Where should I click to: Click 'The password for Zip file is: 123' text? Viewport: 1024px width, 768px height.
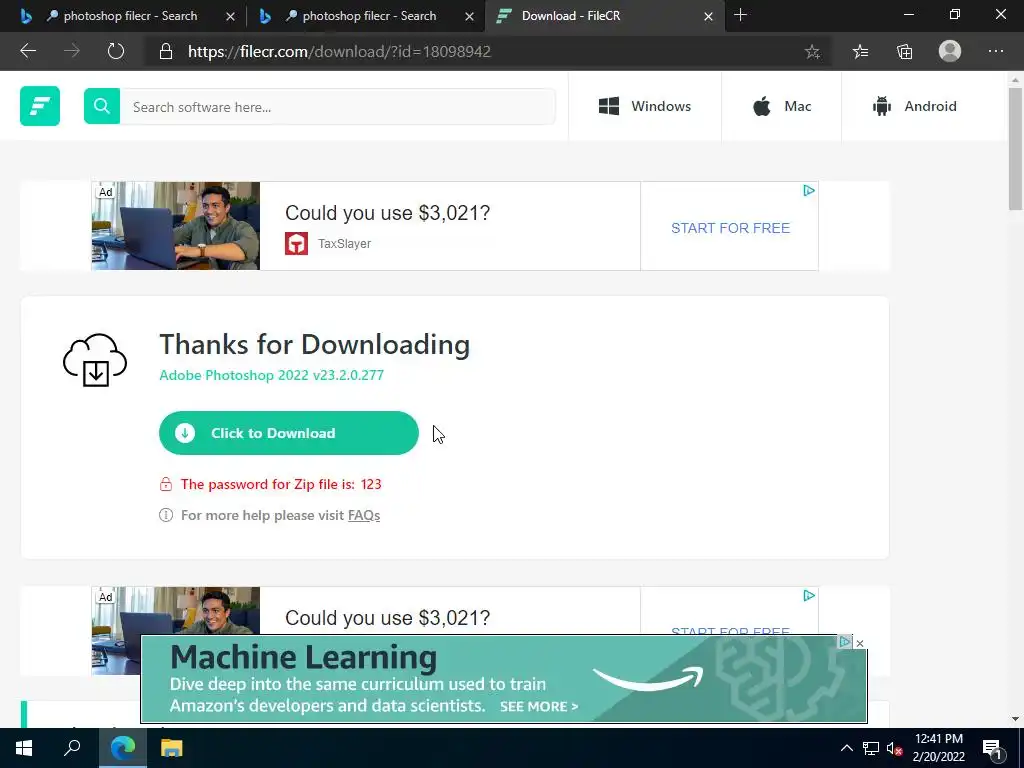[x=281, y=484]
